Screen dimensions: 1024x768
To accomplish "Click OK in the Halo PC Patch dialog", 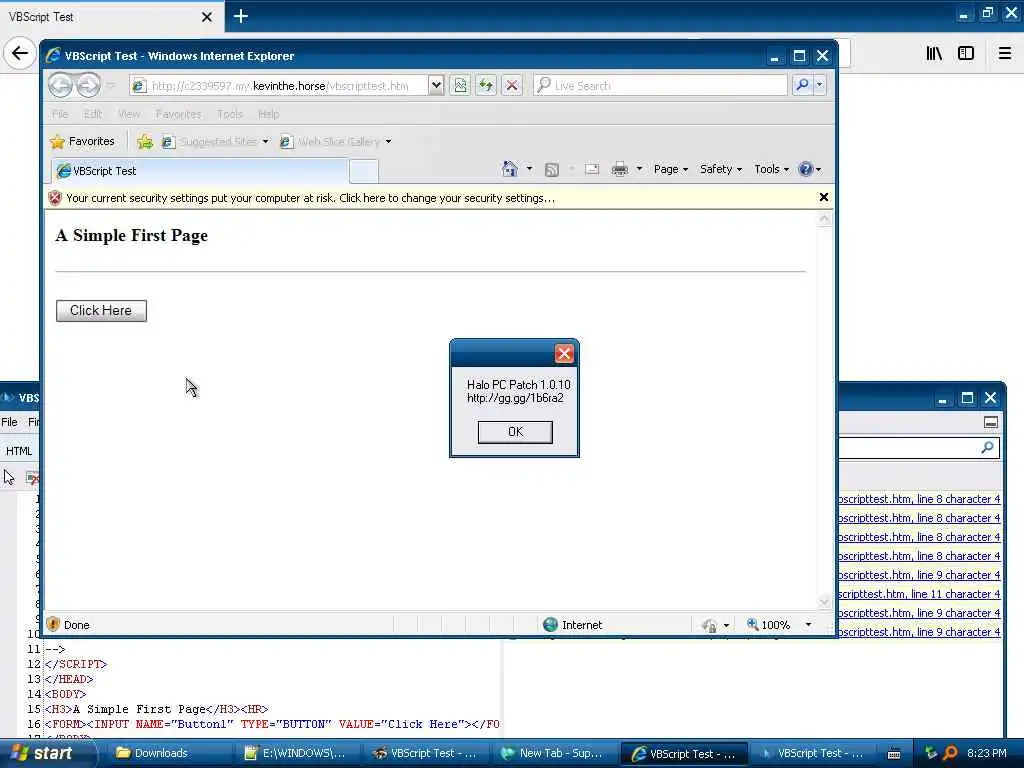I will click(515, 432).
